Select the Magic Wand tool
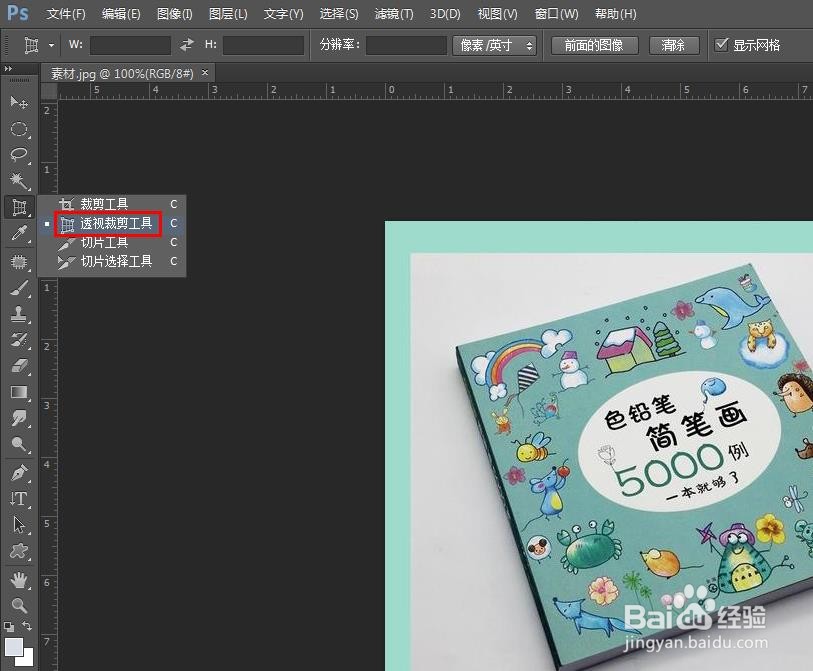 [x=19, y=181]
